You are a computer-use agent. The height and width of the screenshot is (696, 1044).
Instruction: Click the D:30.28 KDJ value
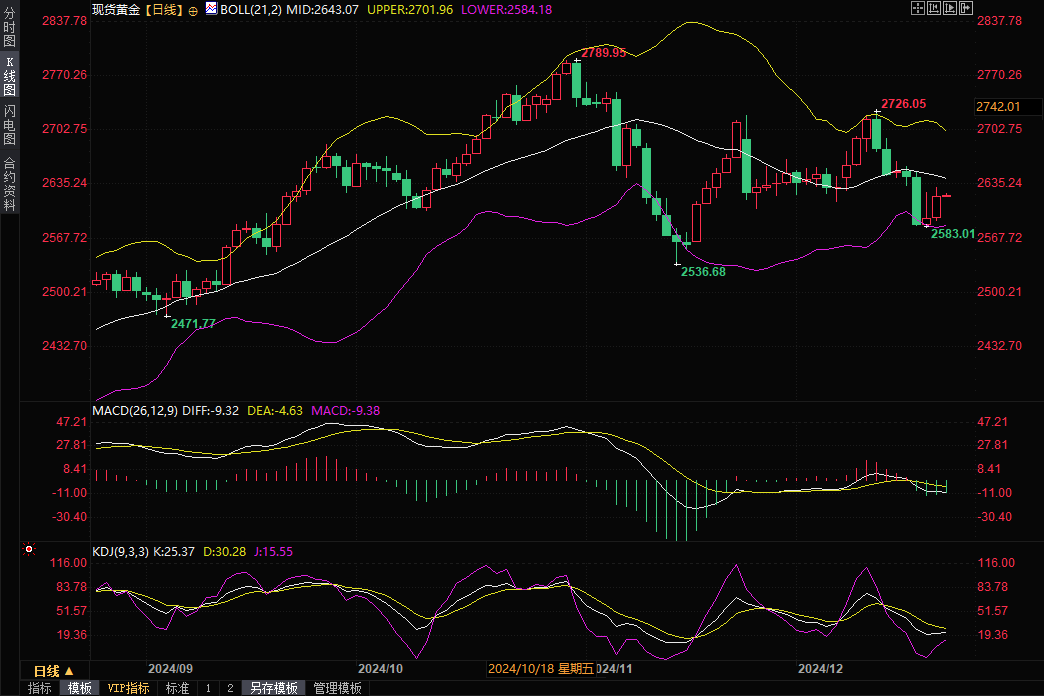click(224, 551)
